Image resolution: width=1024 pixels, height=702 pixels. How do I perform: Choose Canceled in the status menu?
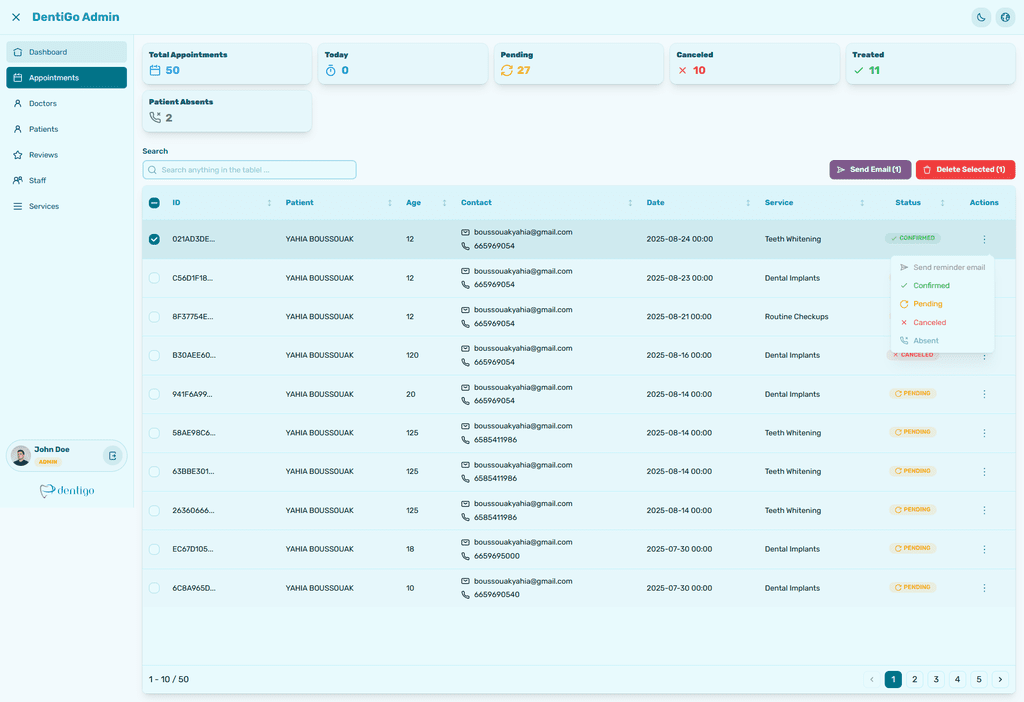coord(929,322)
